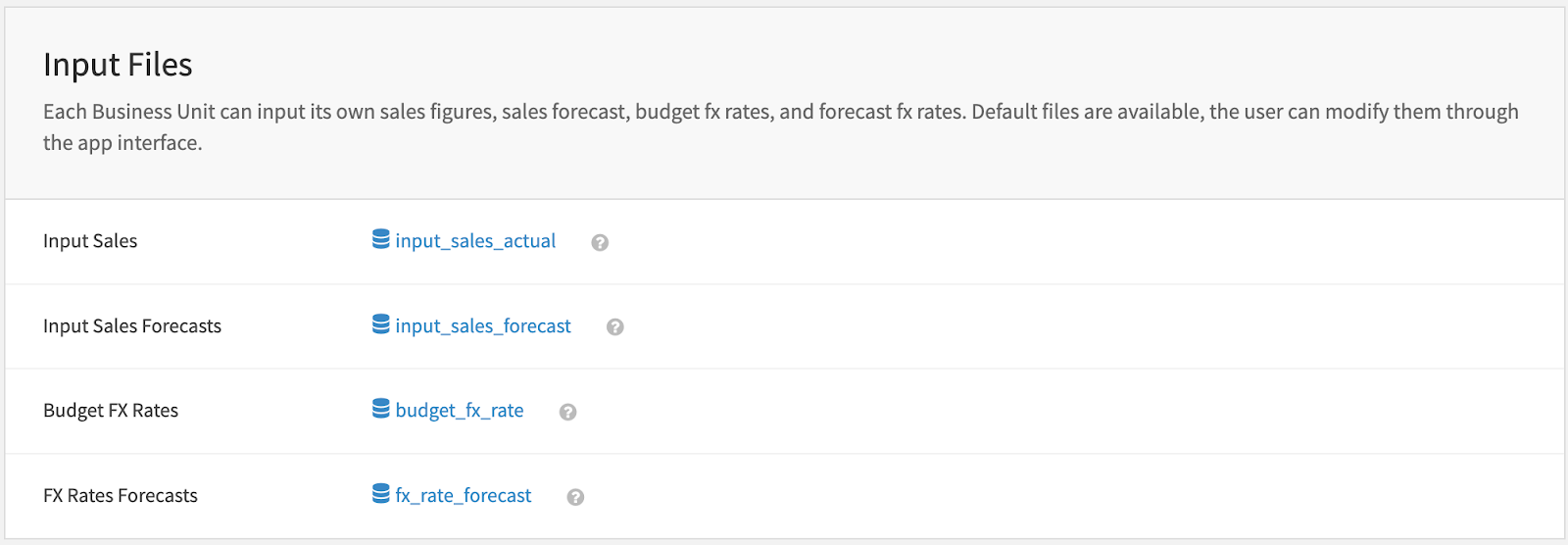The width and height of the screenshot is (1568, 545).
Task: Open the input_sales_actual dataset link
Action: point(475,241)
